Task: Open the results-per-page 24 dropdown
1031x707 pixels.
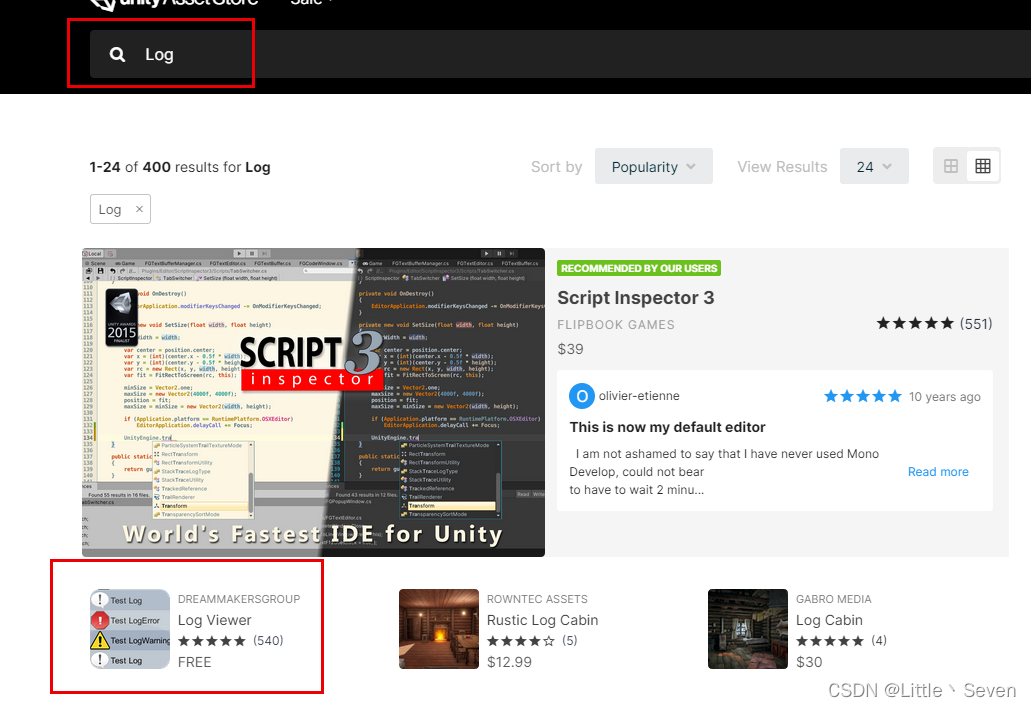Action: (x=874, y=166)
